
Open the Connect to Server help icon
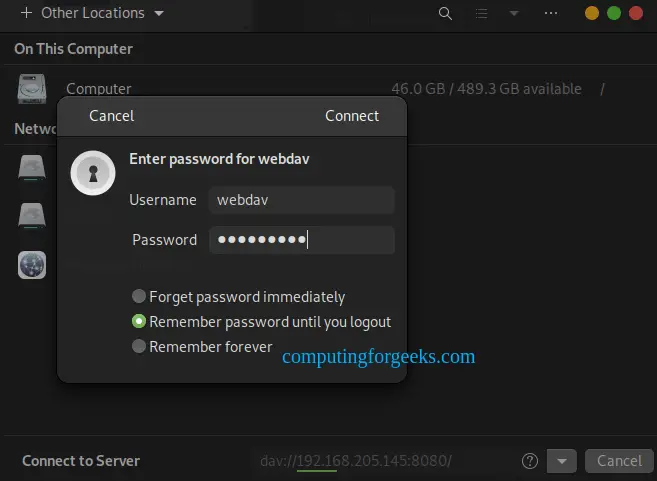click(x=530, y=461)
